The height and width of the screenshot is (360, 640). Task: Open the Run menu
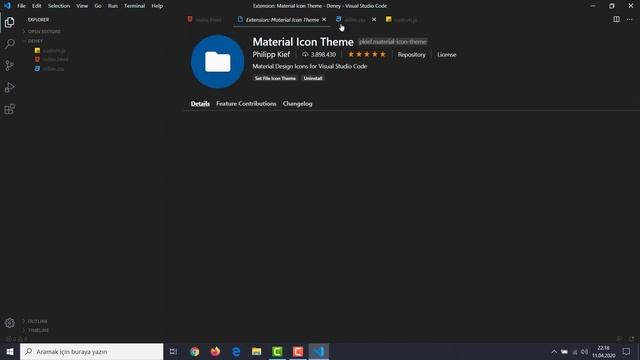[113, 6]
